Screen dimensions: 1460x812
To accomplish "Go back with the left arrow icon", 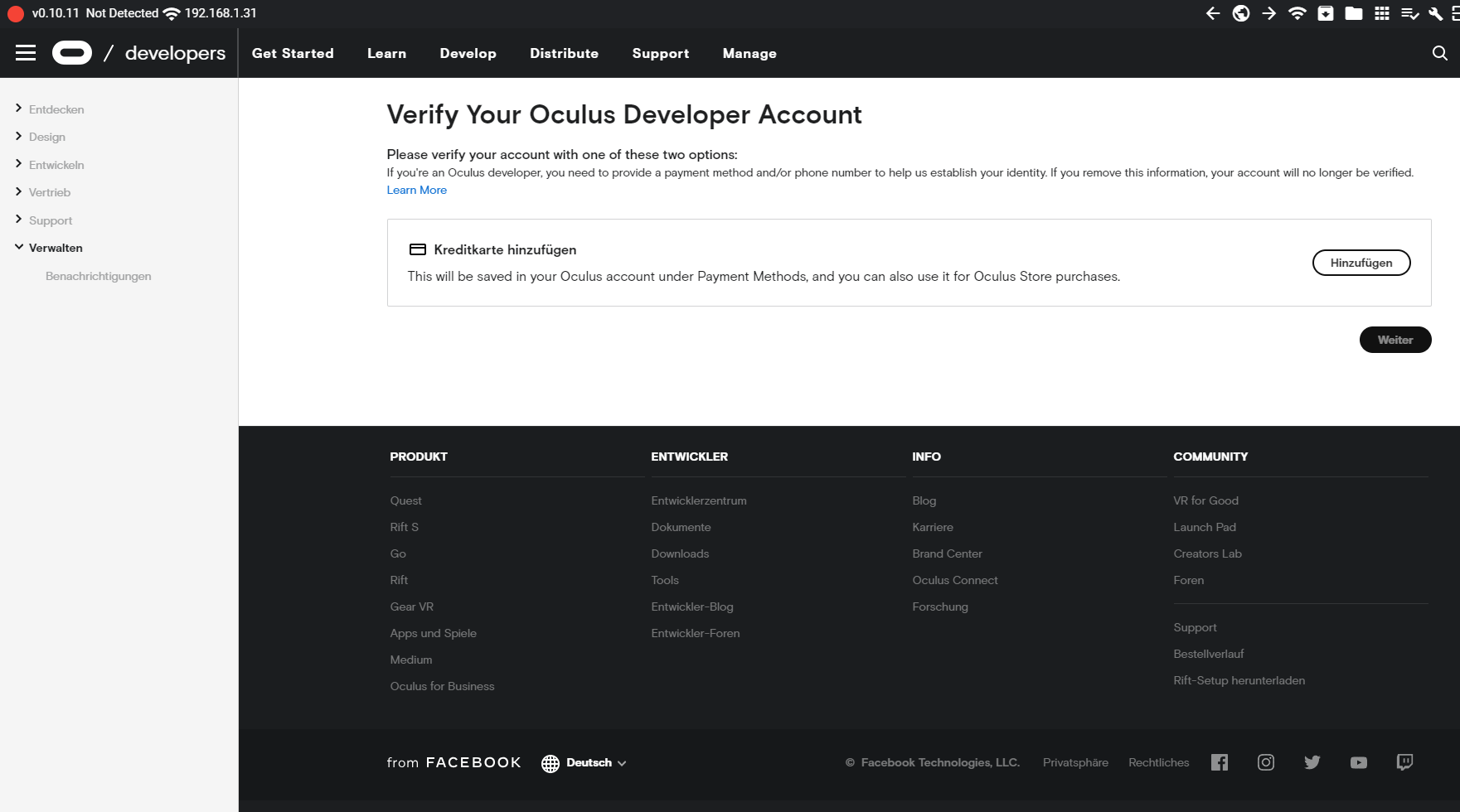I will coord(1213,13).
